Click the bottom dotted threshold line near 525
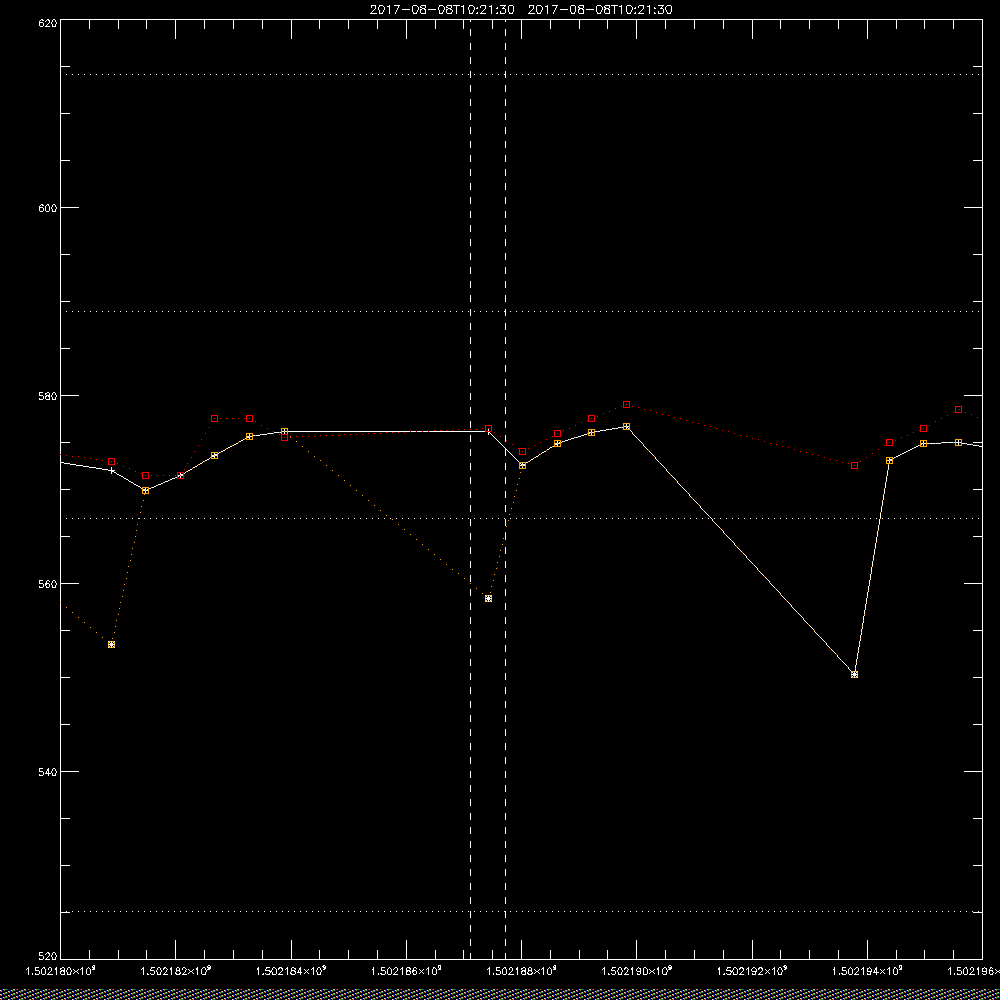 tap(521, 912)
